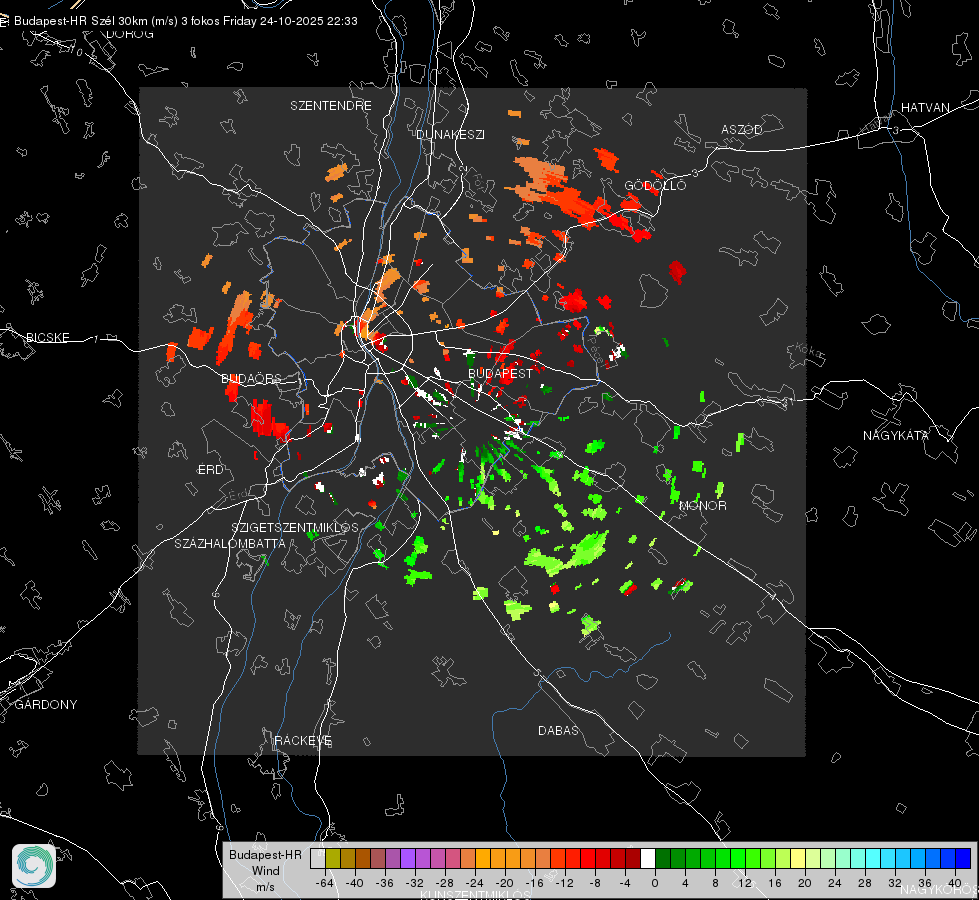The width and height of the screenshot is (979, 900).
Task: Click the Wind label in the legend
Action: click(x=265, y=871)
